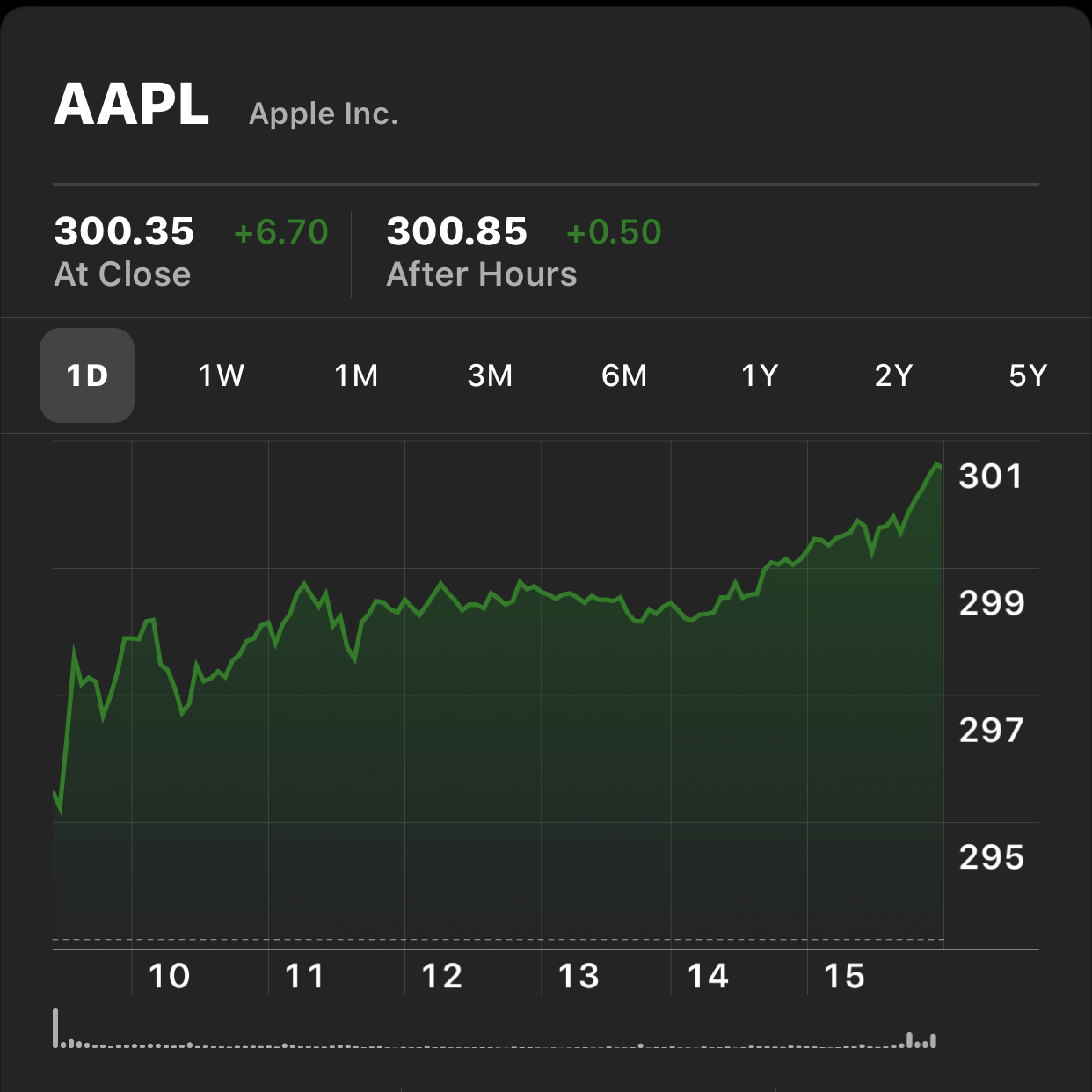
Task: Select the 1D time range tab
Action: [x=87, y=375]
